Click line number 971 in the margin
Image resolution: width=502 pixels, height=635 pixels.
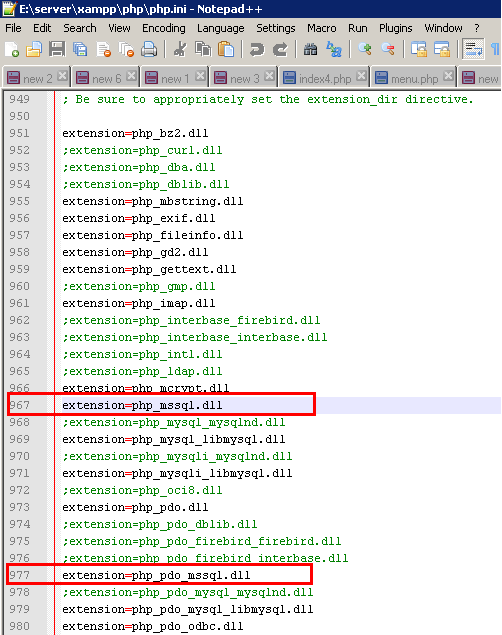pos(19,473)
